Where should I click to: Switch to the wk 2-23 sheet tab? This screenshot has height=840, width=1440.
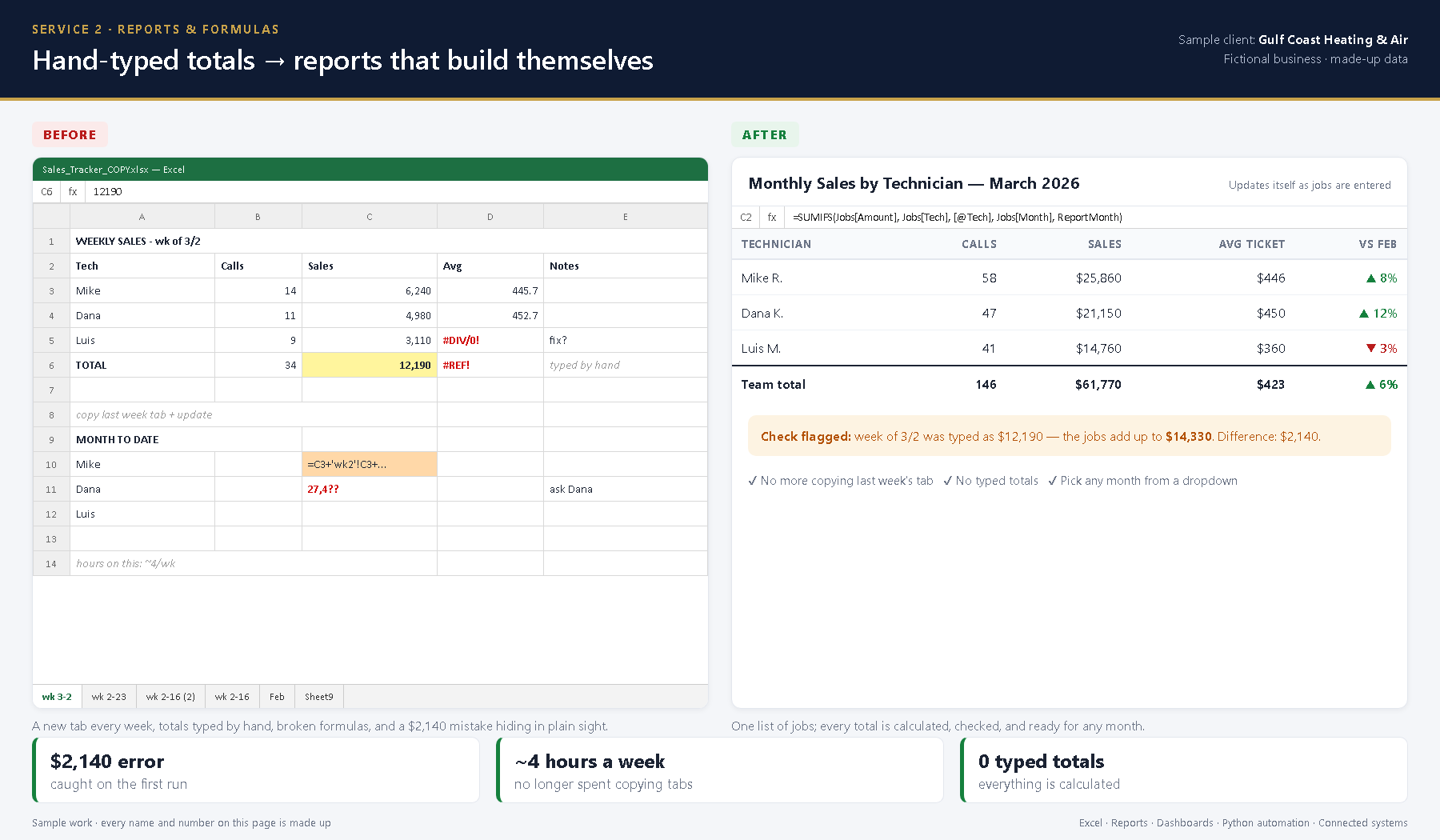pos(109,697)
